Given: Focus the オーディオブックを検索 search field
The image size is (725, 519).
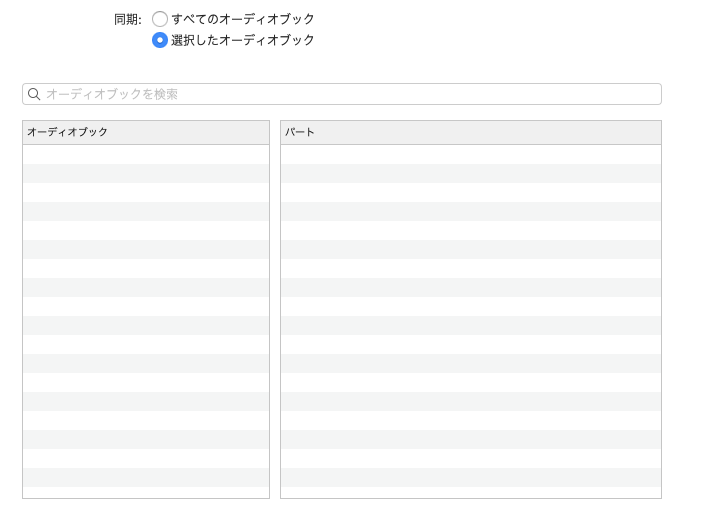Looking at the screenshot, I should click(340, 94).
